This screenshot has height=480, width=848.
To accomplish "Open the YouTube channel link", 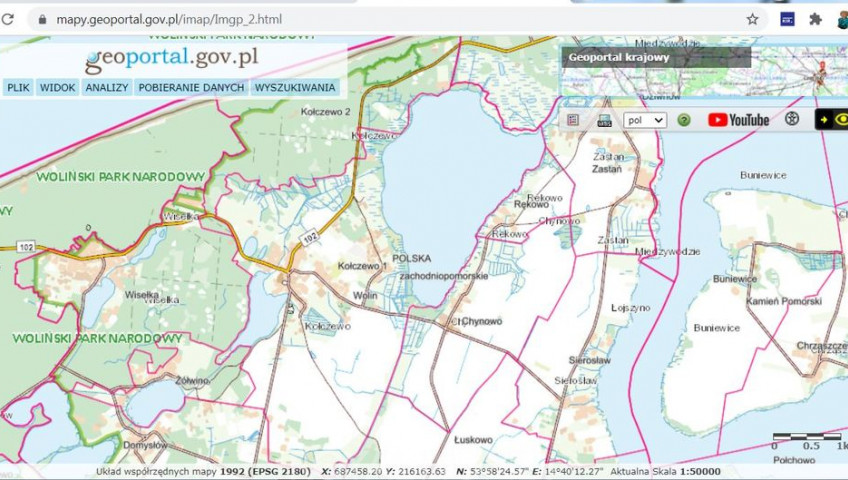I will [x=738, y=120].
